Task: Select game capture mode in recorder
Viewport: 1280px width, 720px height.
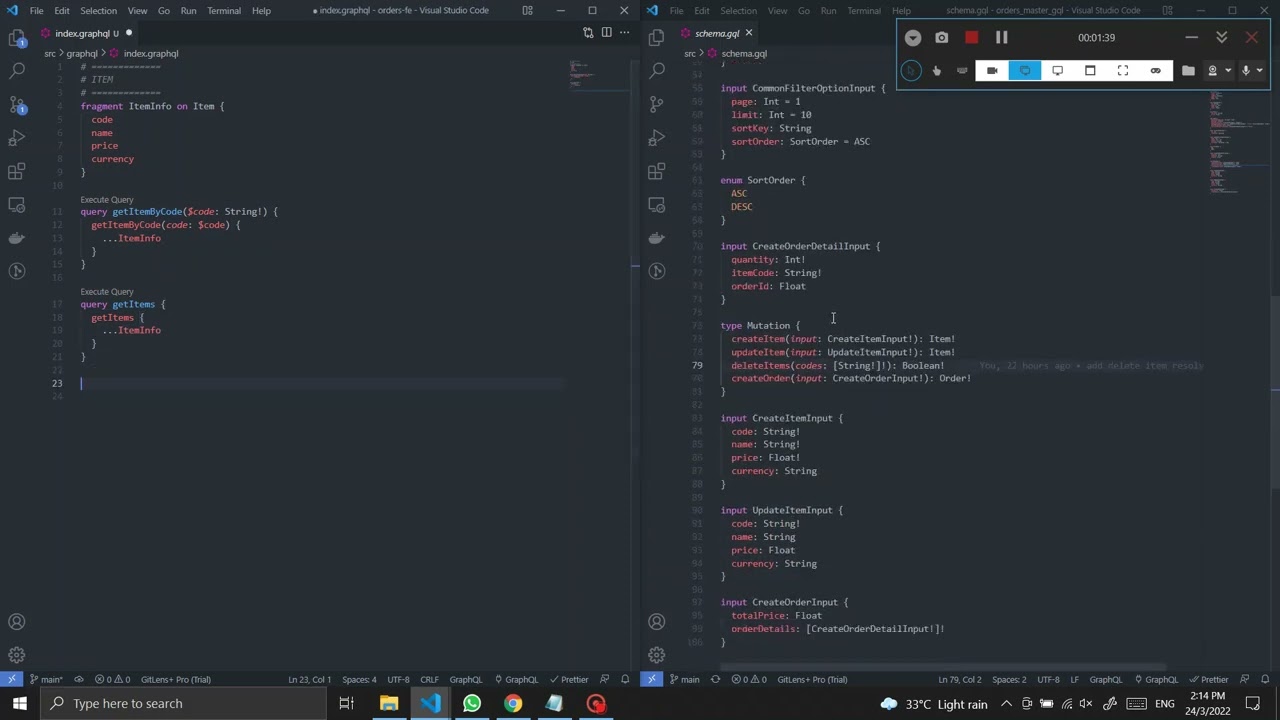Action: point(1156,70)
